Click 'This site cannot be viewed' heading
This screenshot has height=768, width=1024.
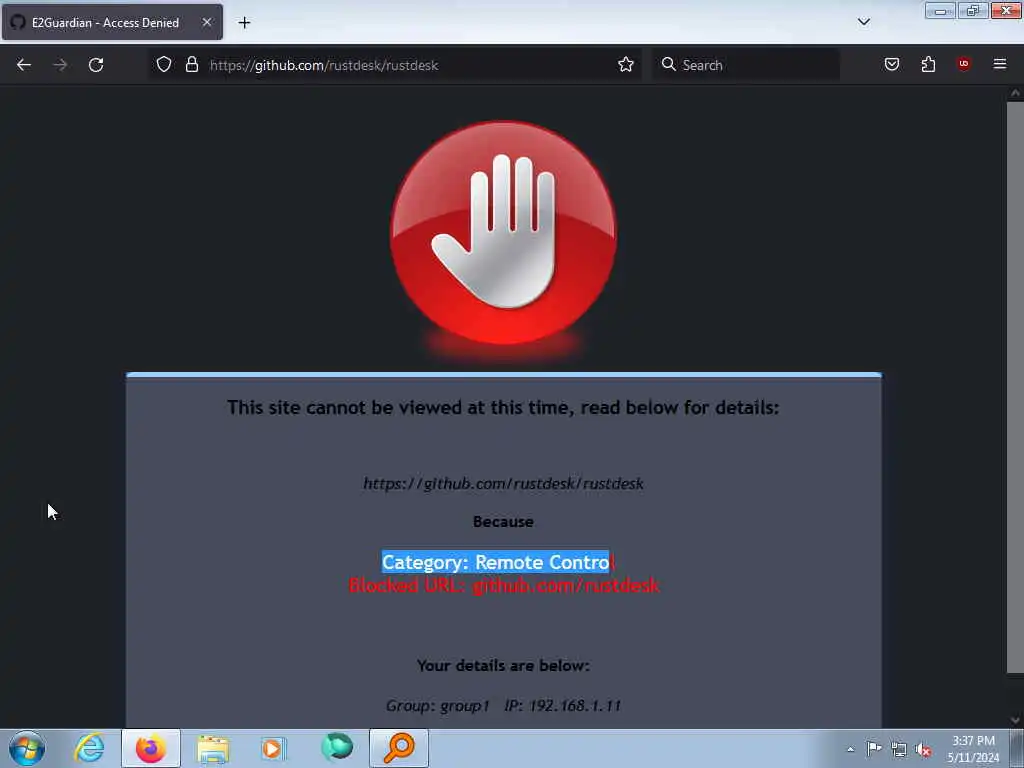(x=504, y=408)
